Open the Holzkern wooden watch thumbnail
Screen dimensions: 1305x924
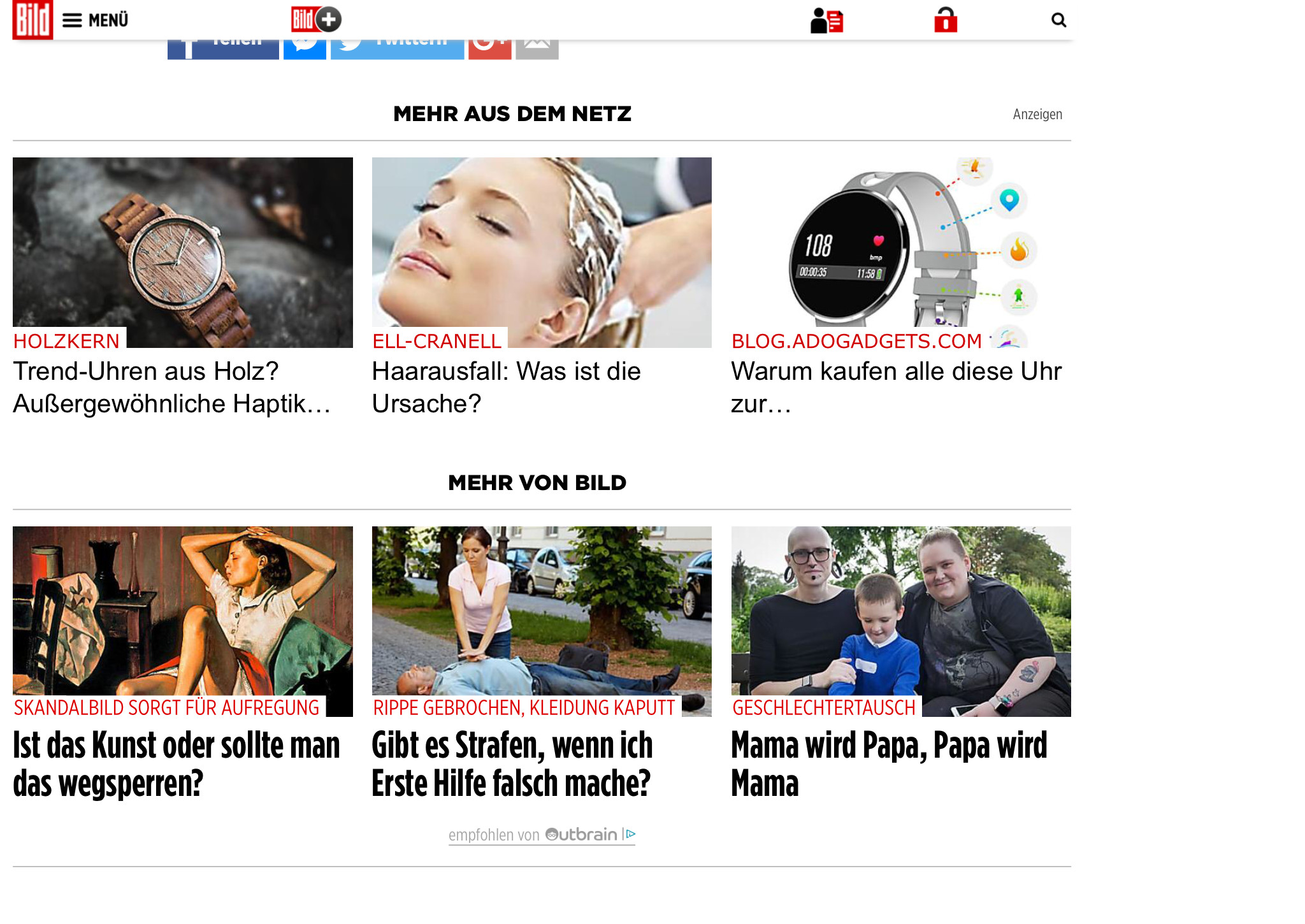(x=183, y=252)
